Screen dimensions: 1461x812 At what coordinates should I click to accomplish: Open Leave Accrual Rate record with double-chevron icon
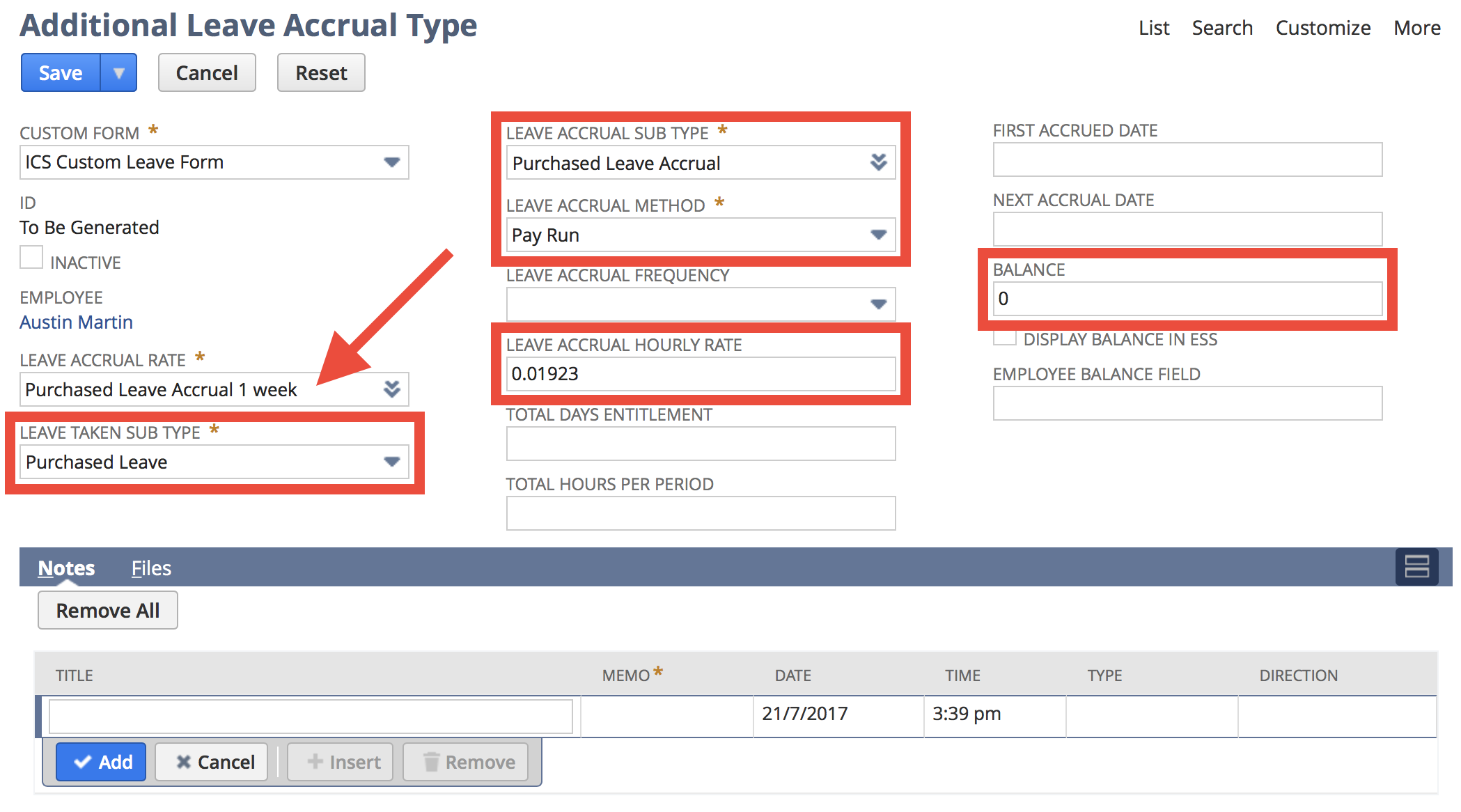tap(392, 389)
